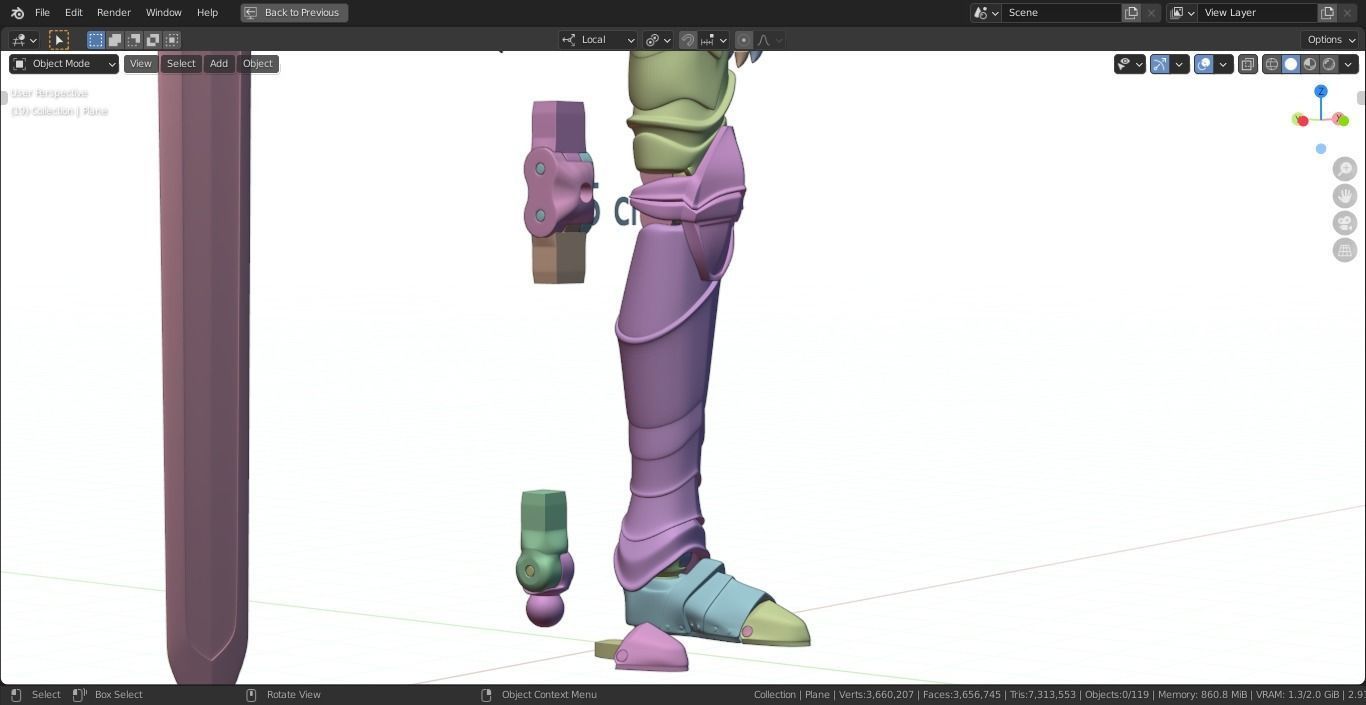
Task: Open the snapping options dropdown
Action: pos(714,40)
